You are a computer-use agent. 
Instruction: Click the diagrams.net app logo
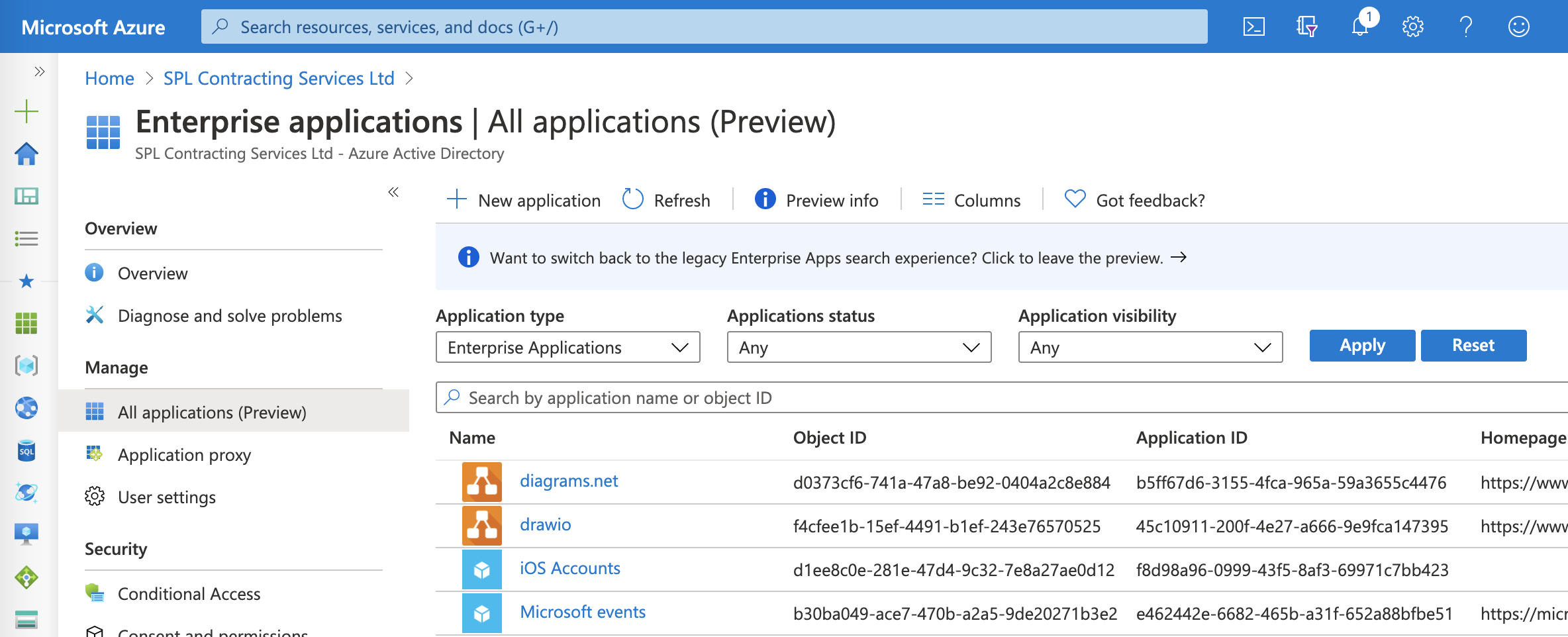[x=482, y=482]
